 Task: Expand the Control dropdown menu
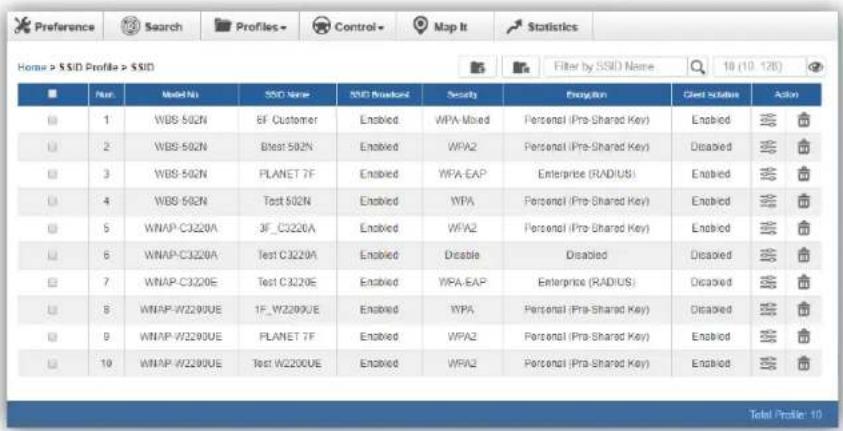click(x=348, y=26)
